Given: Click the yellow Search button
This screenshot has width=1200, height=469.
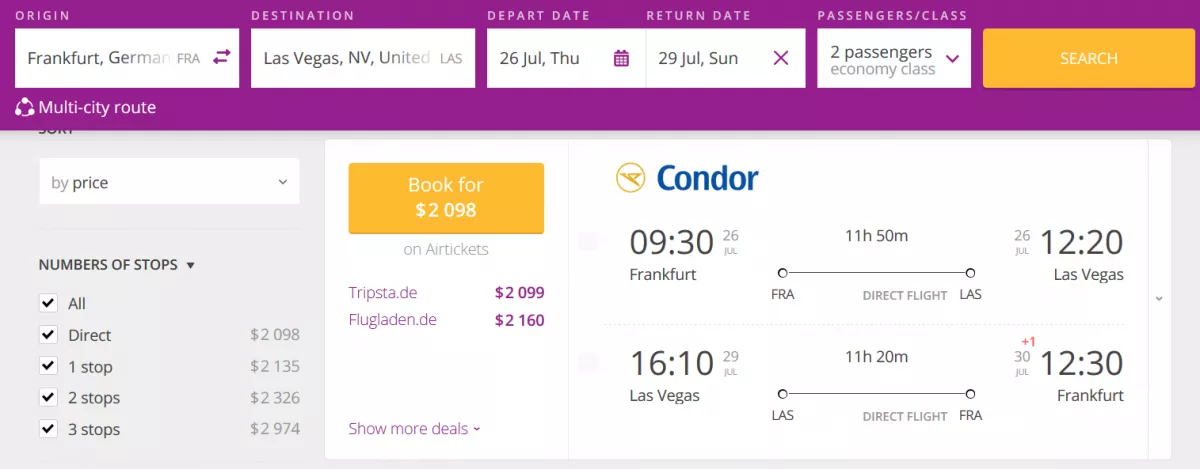Looking at the screenshot, I should tap(1089, 58).
